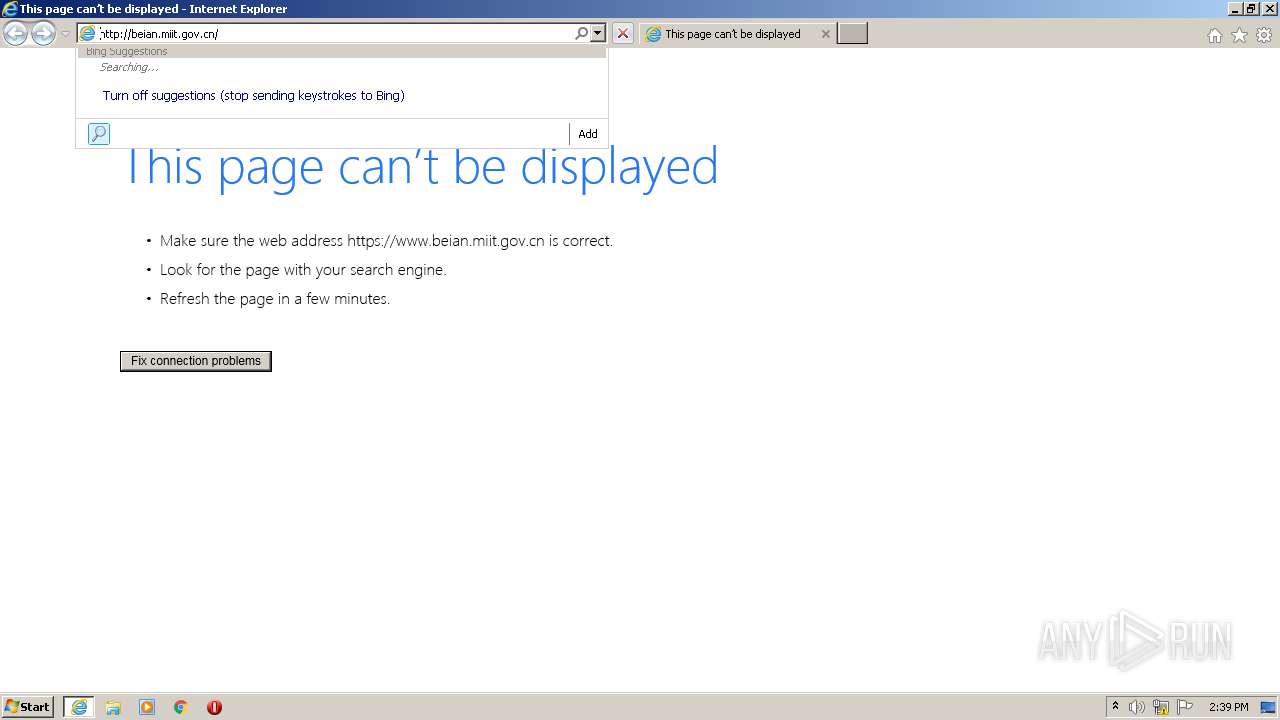Open the red Opera-style taskbar icon
1280x720 pixels.
[214, 707]
